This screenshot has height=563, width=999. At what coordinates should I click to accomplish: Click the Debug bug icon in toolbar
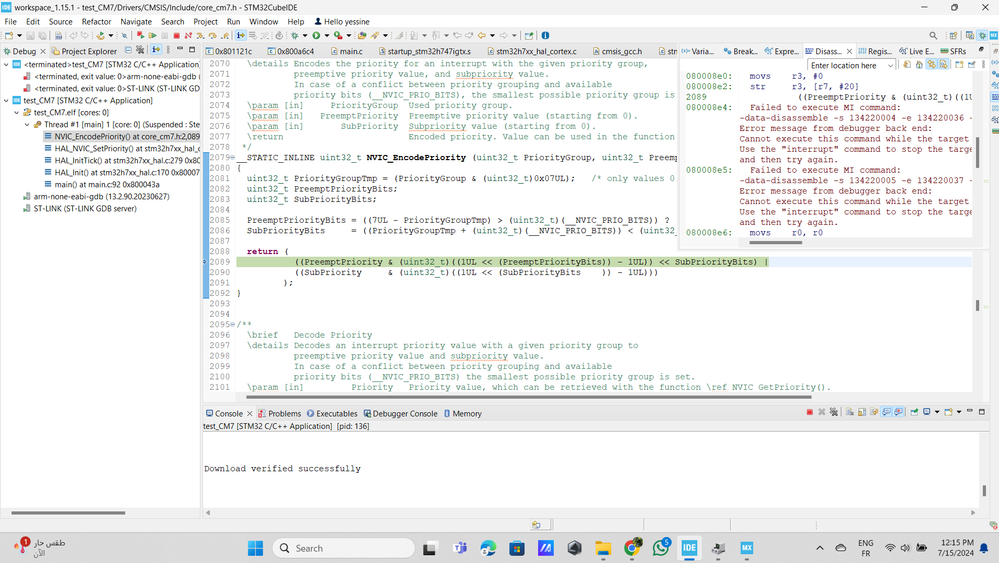(x=294, y=36)
